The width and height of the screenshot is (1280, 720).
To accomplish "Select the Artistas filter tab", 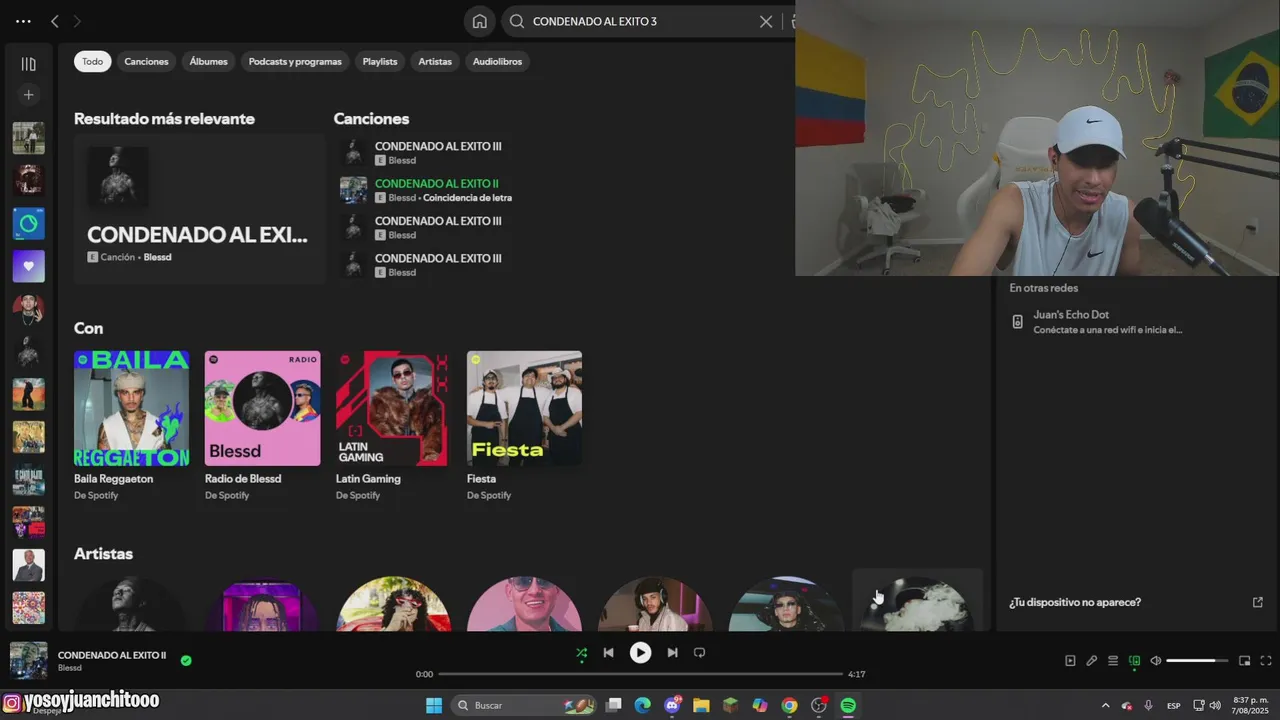I will [x=435, y=61].
